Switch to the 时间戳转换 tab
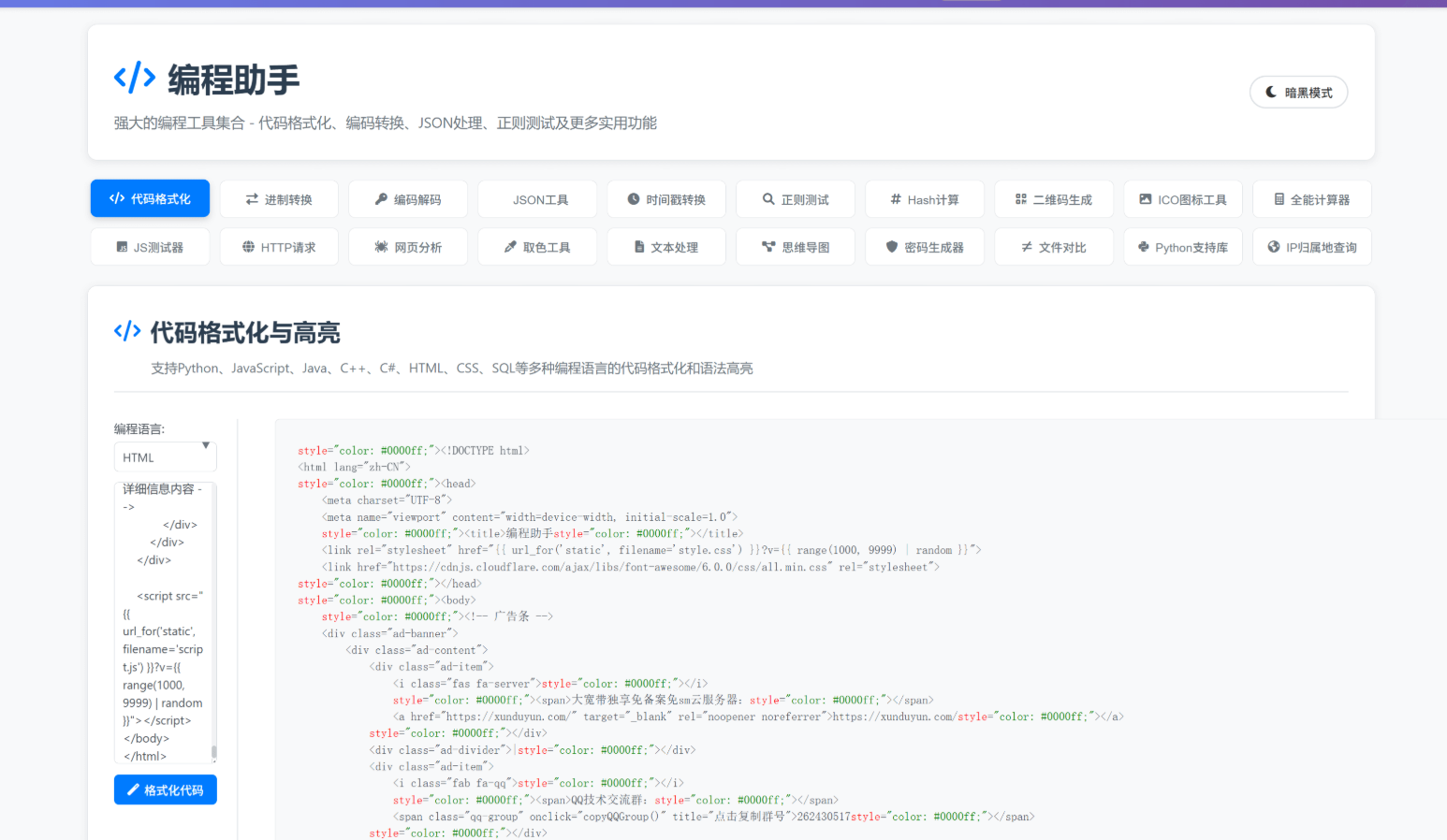The image size is (1447, 840). point(666,199)
